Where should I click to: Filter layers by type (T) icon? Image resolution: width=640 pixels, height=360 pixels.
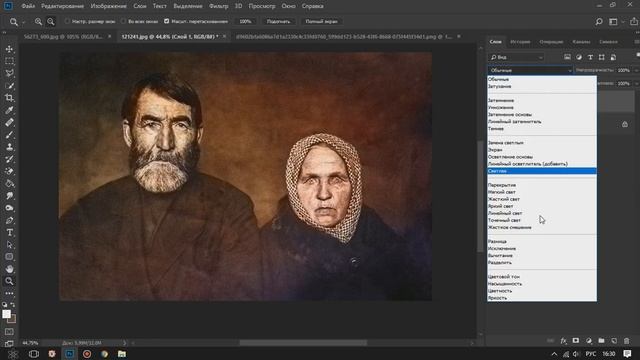(590, 57)
